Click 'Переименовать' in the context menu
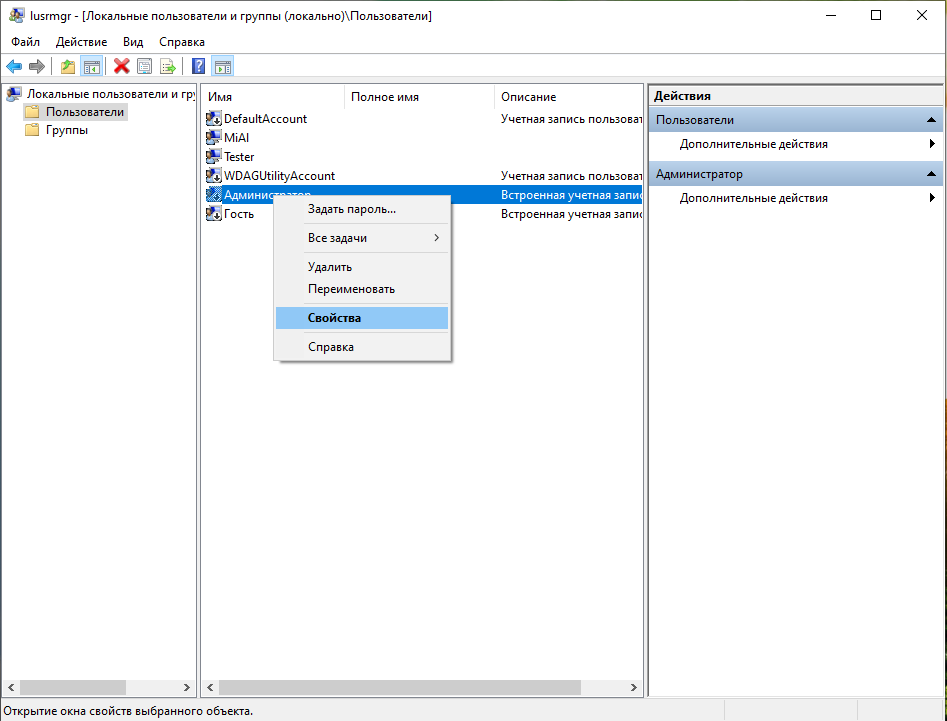Screen dimensions: 947x721 click(351, 289)
